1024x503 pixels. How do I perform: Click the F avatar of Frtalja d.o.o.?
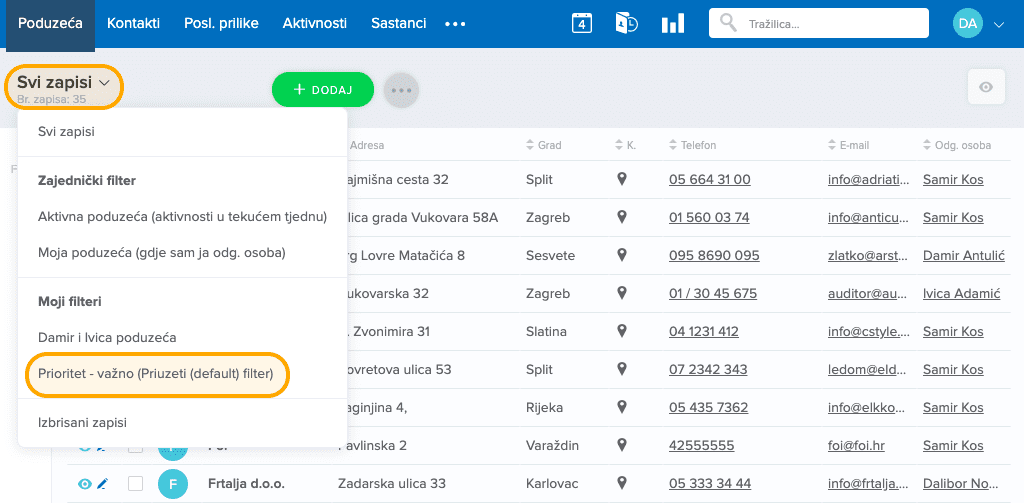pos(173,484)
